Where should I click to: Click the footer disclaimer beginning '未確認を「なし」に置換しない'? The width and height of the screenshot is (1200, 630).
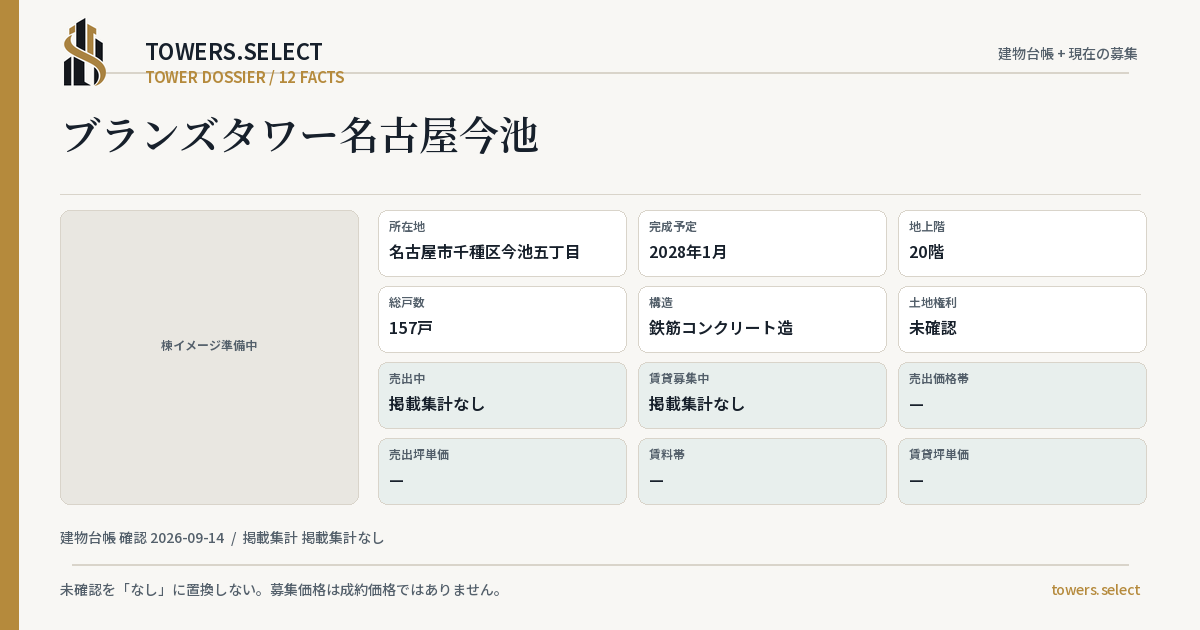tap(281, 590)
